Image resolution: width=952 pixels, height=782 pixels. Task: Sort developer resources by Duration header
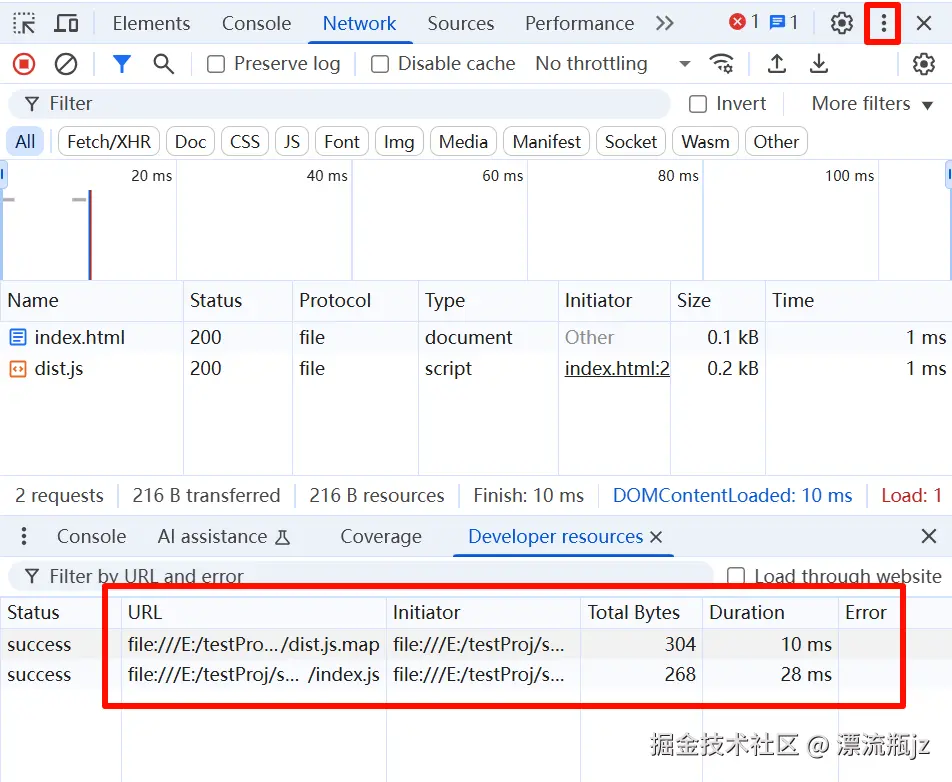point(770,612)
